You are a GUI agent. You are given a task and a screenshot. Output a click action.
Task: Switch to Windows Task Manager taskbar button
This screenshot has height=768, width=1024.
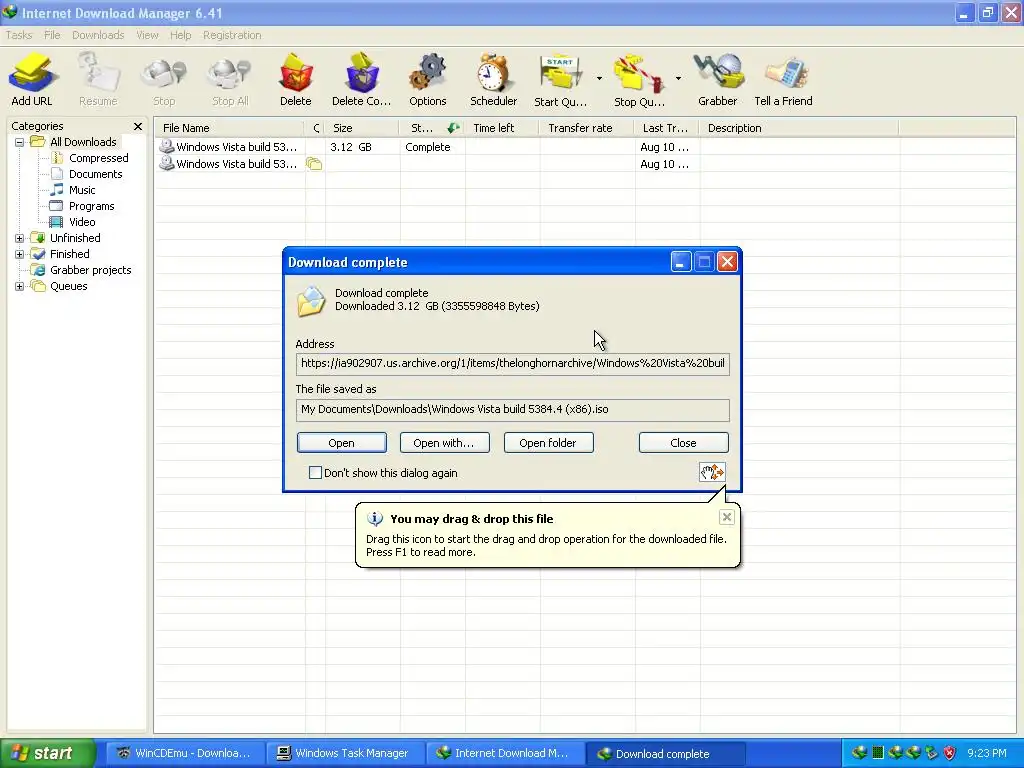pyautogui.click(x=345, y=753)
